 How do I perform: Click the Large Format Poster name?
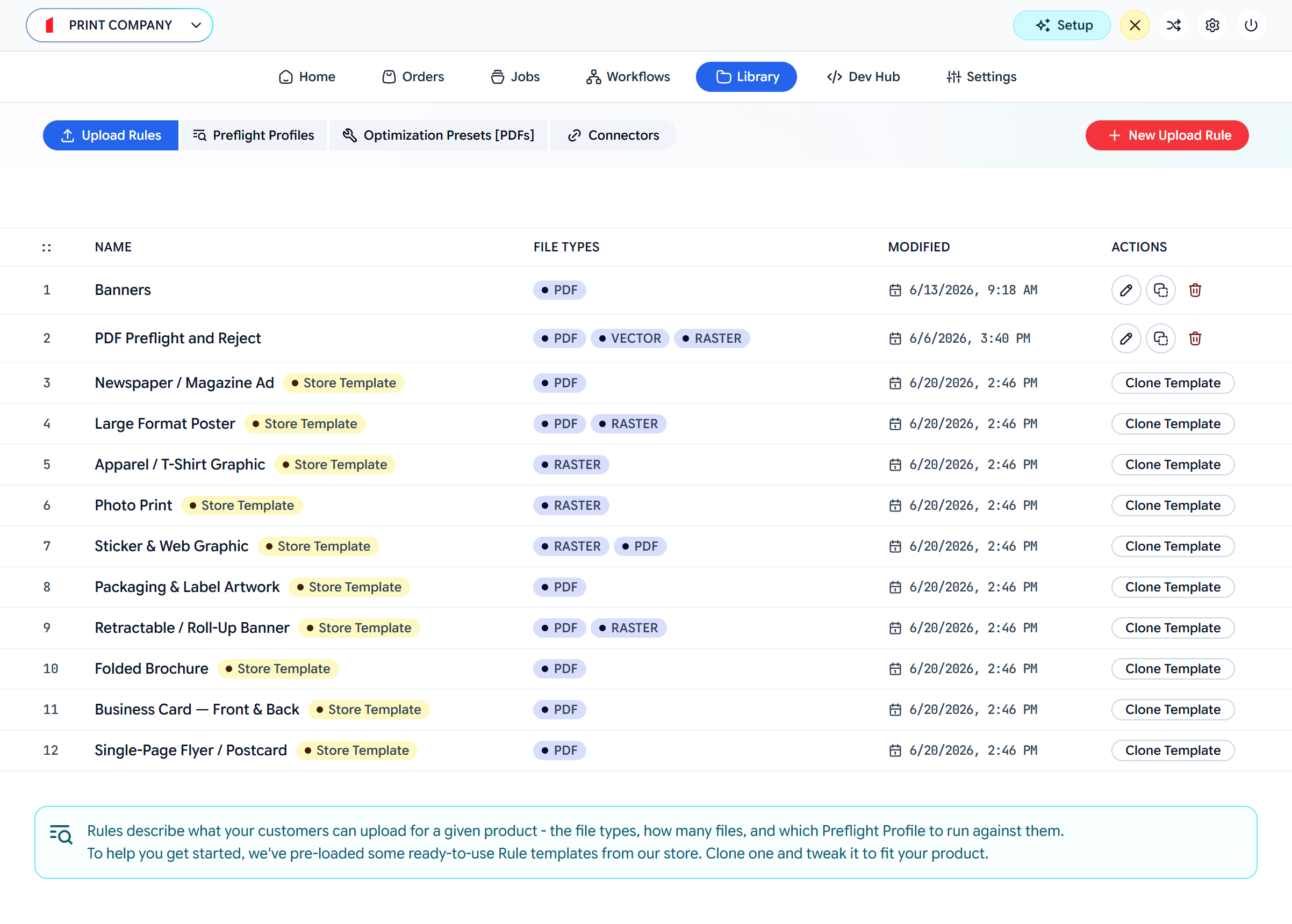tap(164, 424)
